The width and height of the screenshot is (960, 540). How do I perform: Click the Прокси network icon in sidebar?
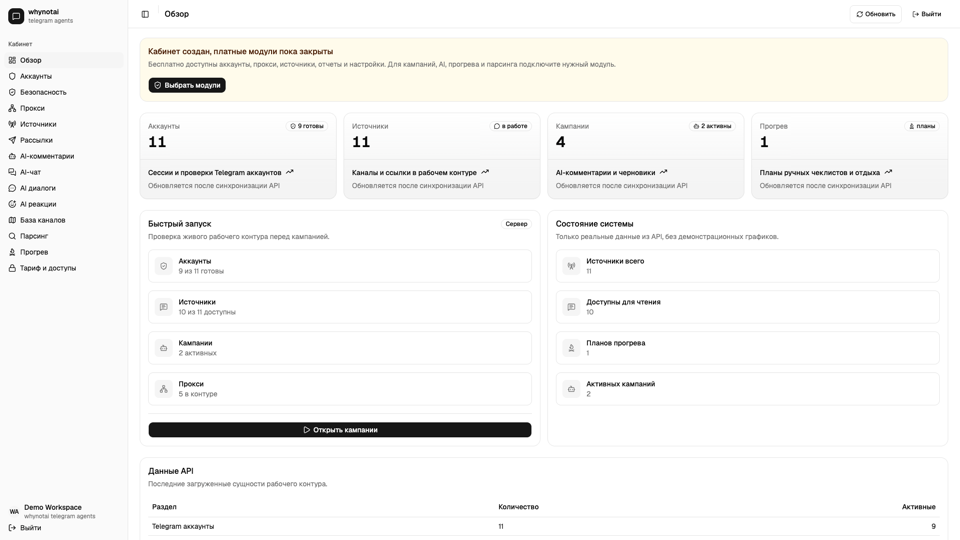click(x=12, y=108)
